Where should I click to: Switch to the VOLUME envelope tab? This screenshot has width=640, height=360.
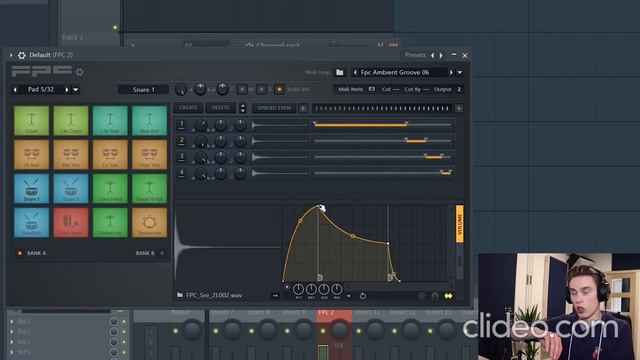click(460, 224)
